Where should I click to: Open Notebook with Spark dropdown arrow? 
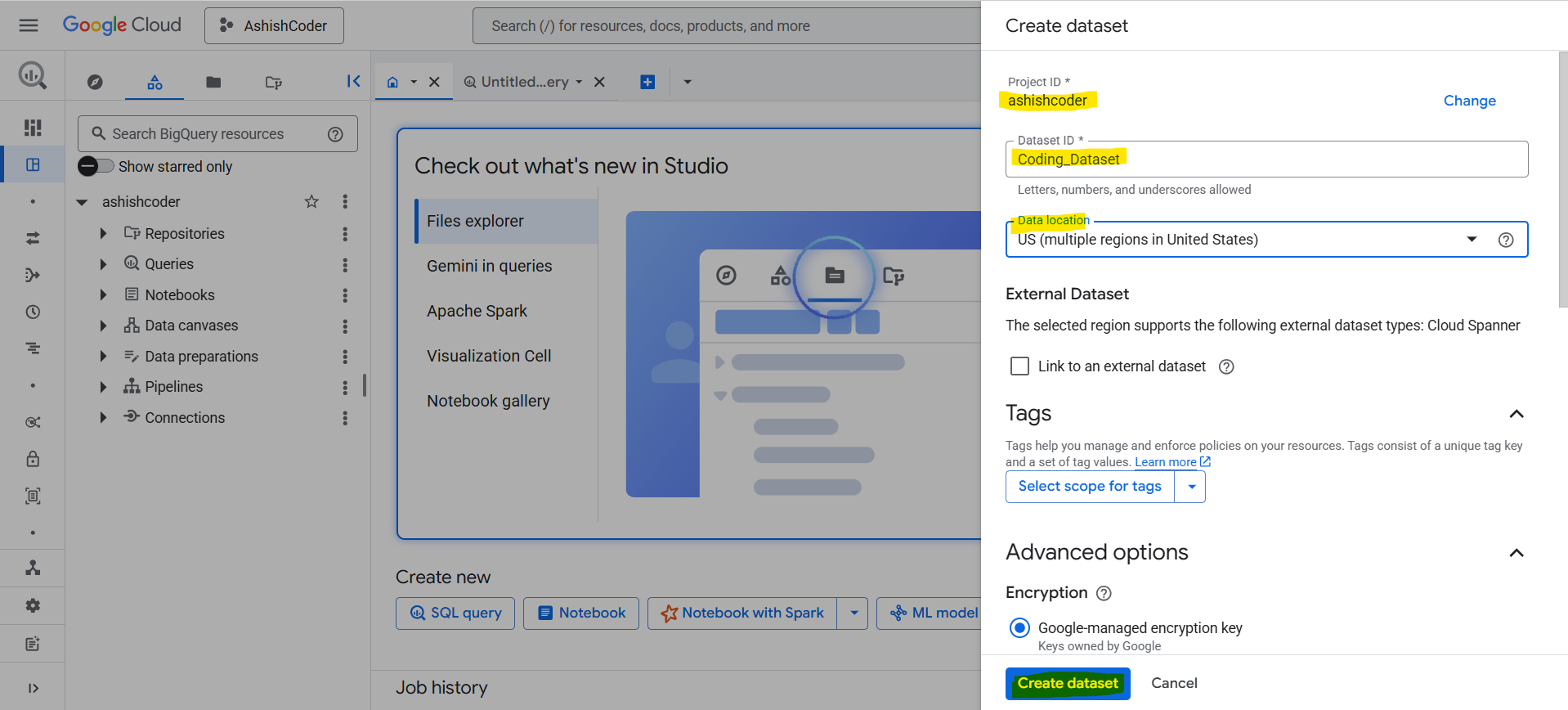tap(853, 613)
